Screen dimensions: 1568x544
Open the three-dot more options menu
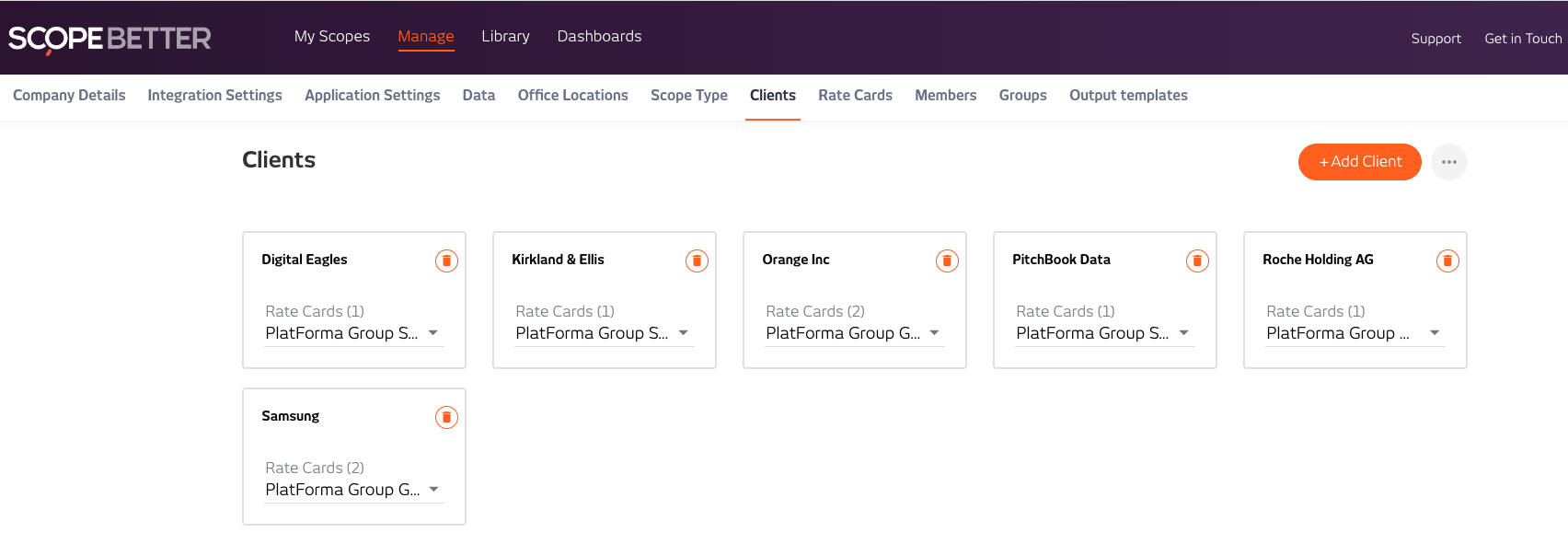[x=1449, y=162]
